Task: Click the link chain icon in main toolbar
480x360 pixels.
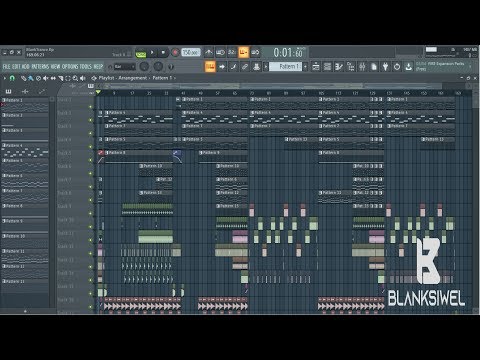Action: [245, 67]
